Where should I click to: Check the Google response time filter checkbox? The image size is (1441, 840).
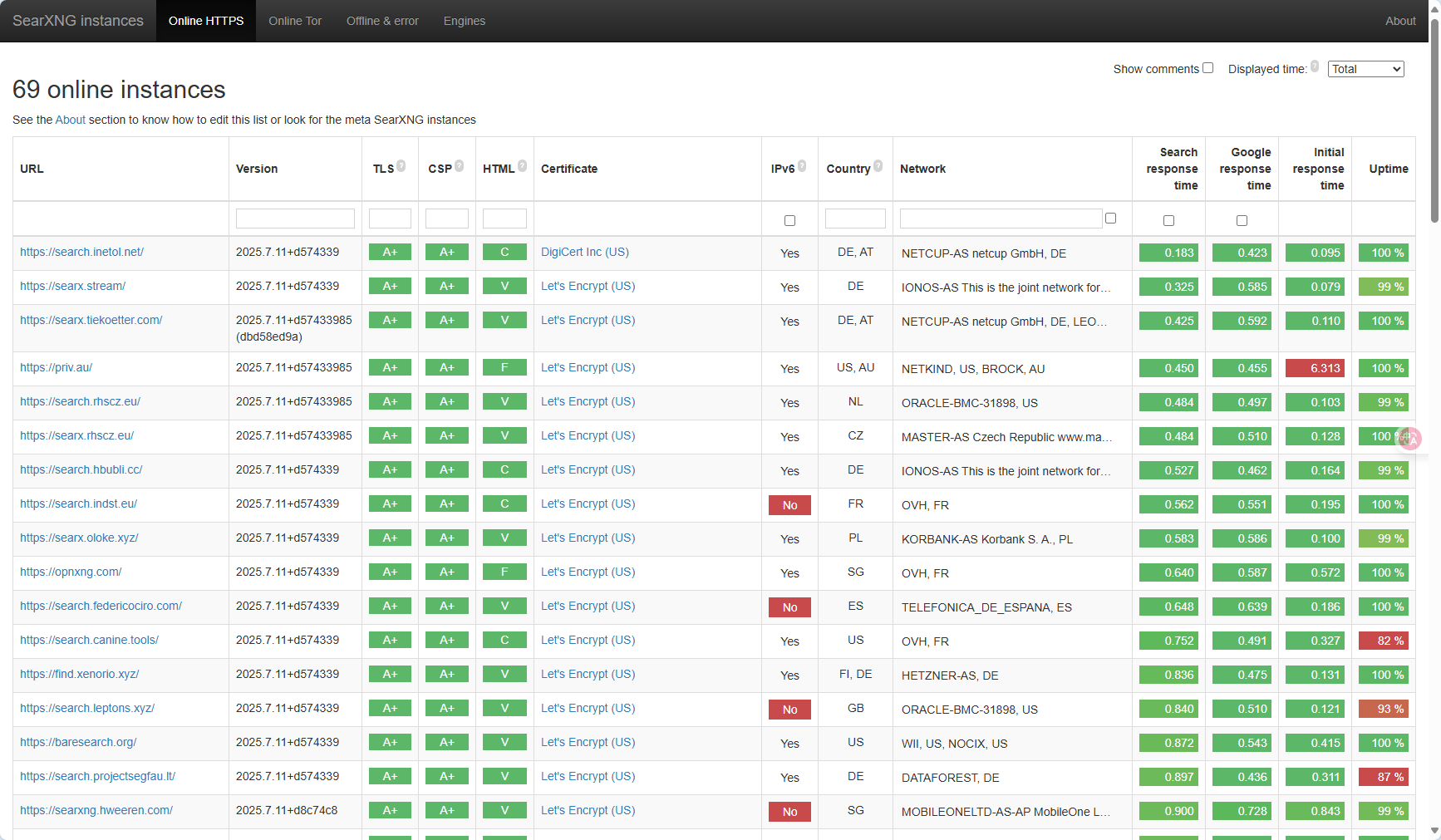(1242, 221)
